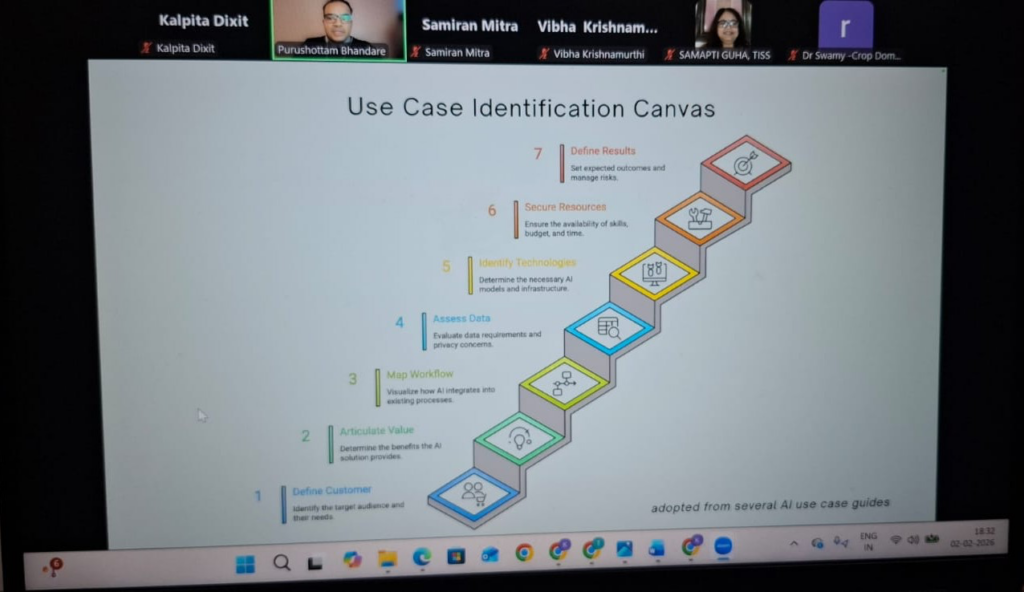Click the target icon on the Define Results step

click(x=745, y=163)
